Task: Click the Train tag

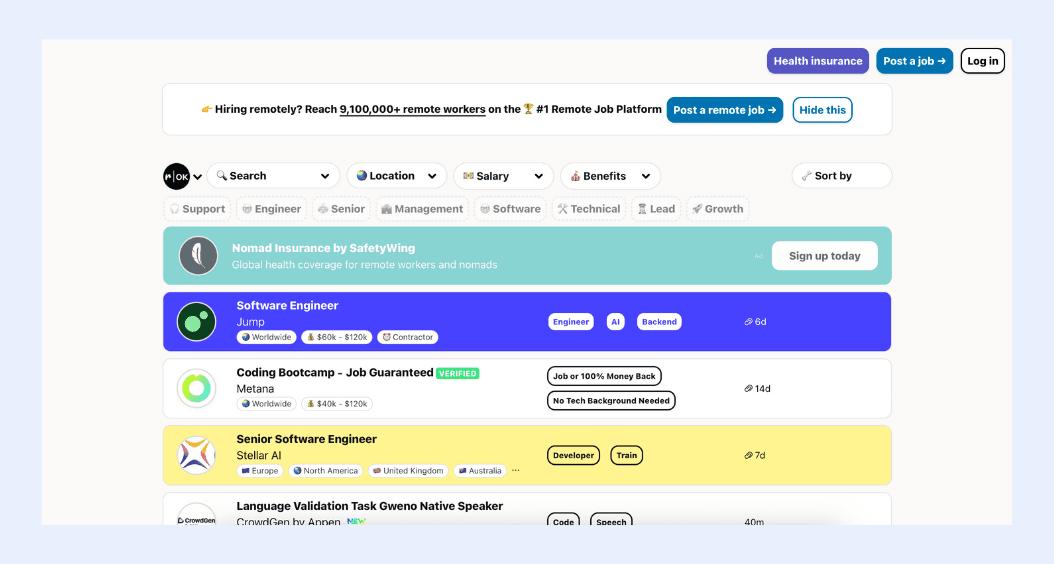Action: [x=626, y=455]
